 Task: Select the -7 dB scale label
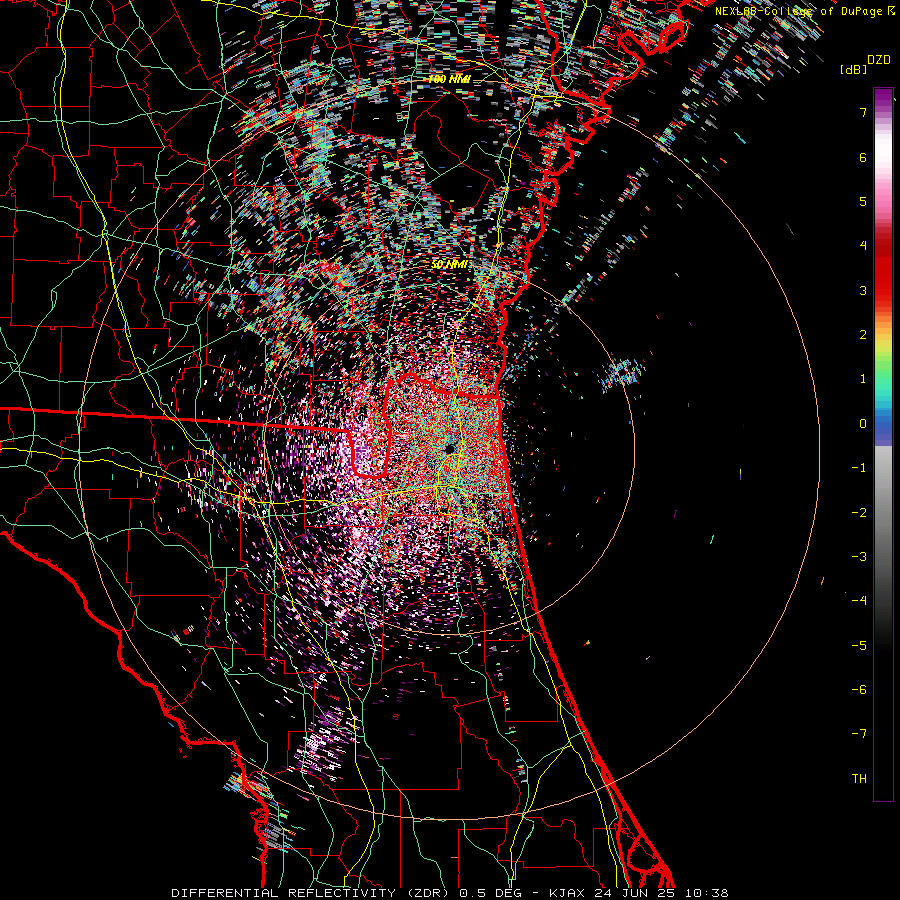[x=859, y=734]
